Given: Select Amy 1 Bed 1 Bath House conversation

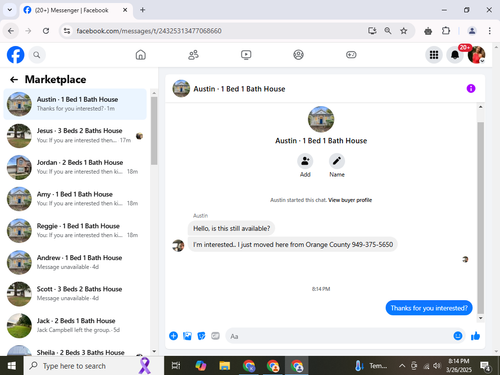Looking at the screenshot, I should [x=75, y=199].
